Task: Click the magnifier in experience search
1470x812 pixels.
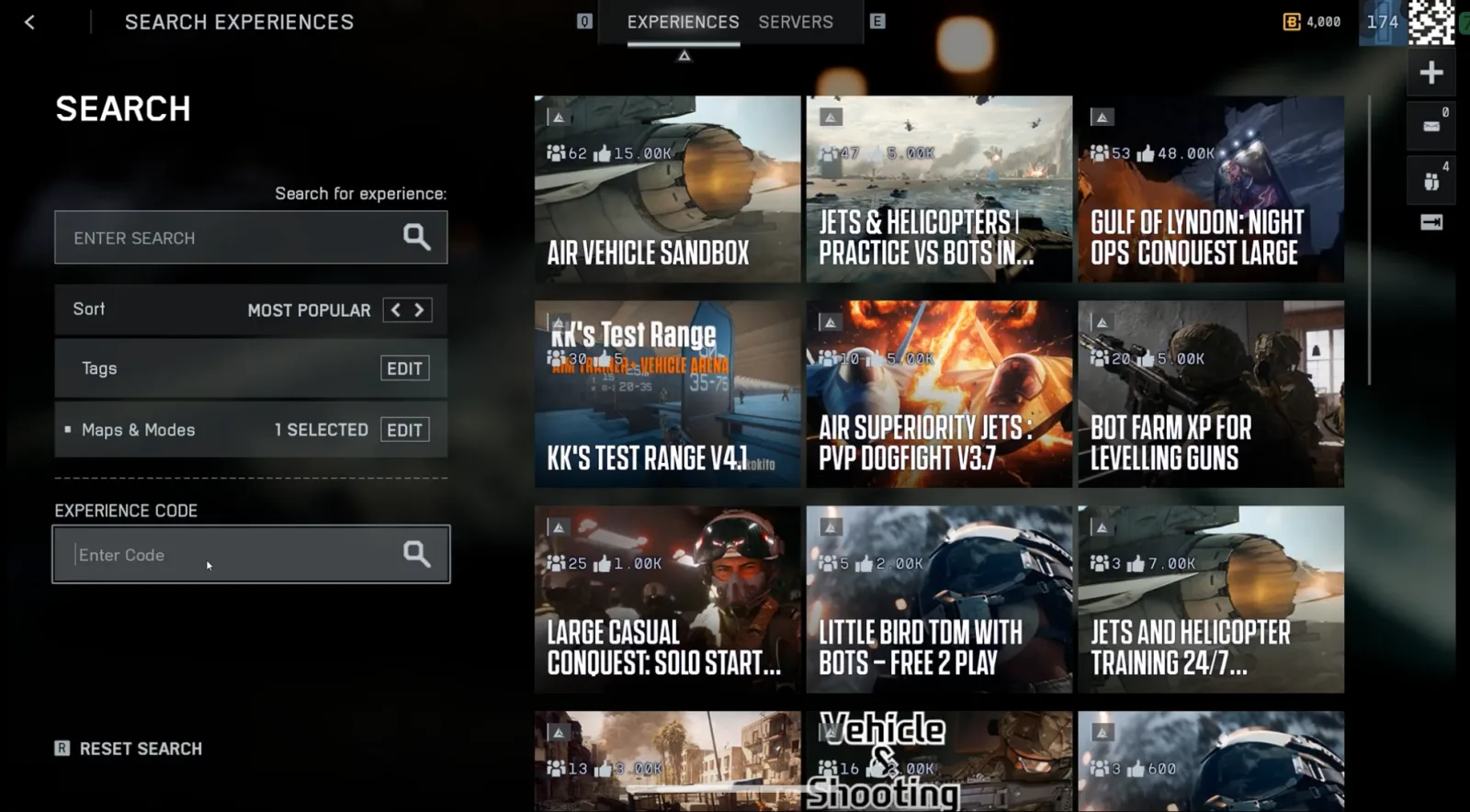Action: point(416,237)
